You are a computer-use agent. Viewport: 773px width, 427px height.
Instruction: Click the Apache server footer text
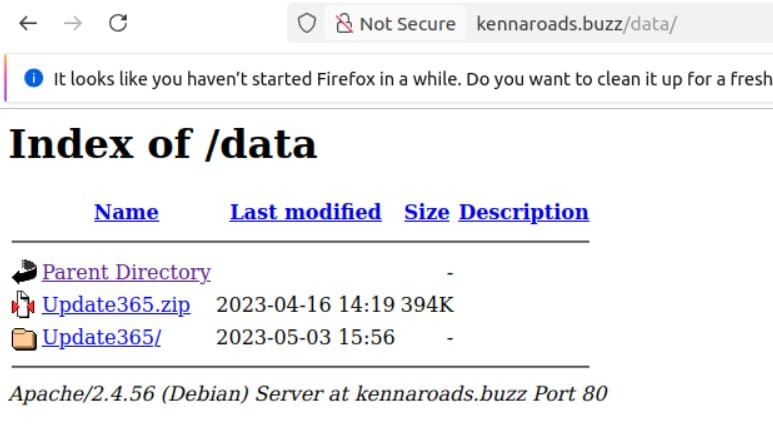pyautogui.click(x=307, y=394)
